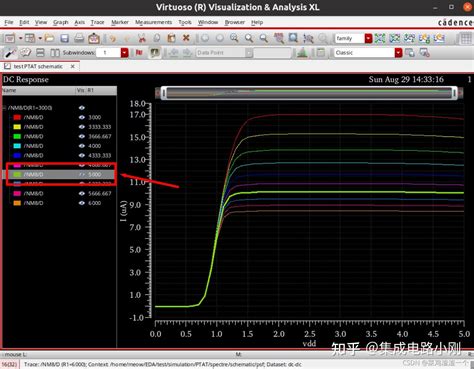Click the red swatch of 3000 trace
Viewport: 474px width, 369px height.
[x=17, y=117]
